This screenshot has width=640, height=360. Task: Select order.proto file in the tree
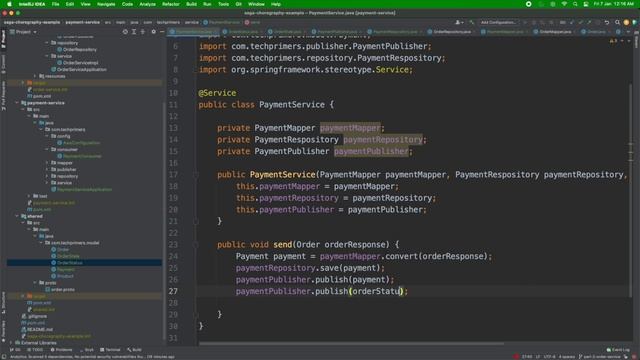(62, 289)
